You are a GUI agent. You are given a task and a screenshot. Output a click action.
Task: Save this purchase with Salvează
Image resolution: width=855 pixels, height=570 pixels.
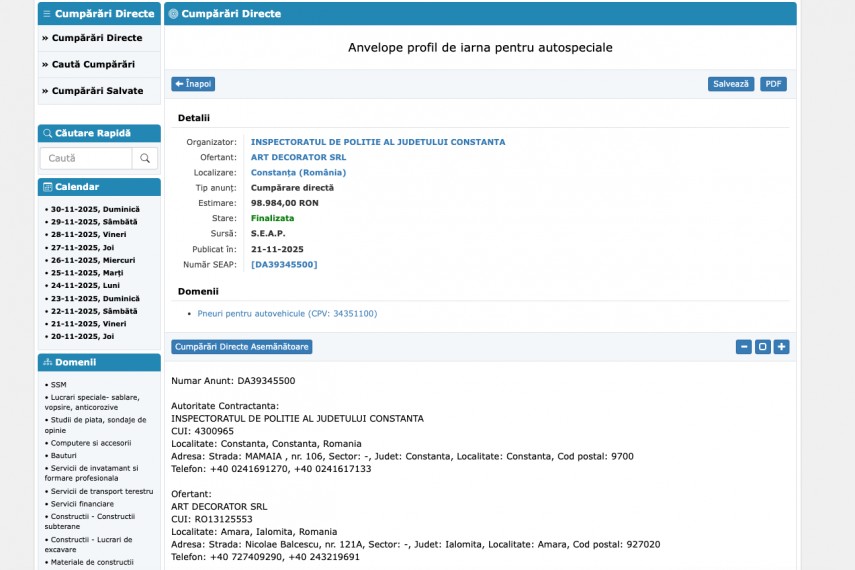[x=730, y=84]
